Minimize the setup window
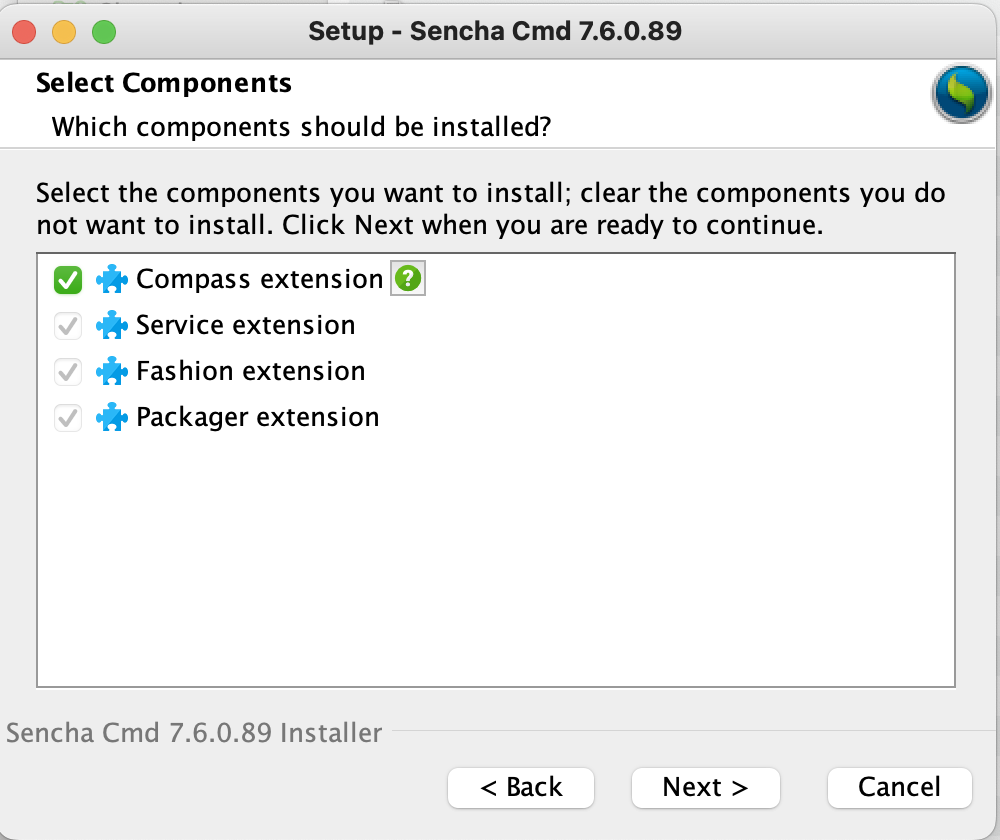The width and height of the screenshot is (1000, 840). coord(64,32)
